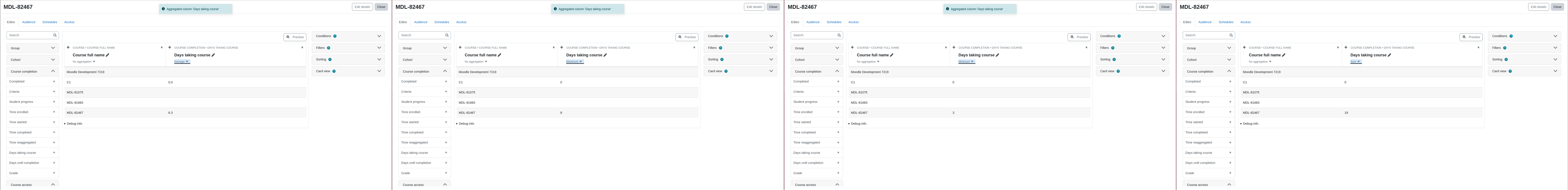This screenshot has height=190, width=1568.
Task: Click move handle of Days taking course, Maximum panel
Action: click(562, 48)
